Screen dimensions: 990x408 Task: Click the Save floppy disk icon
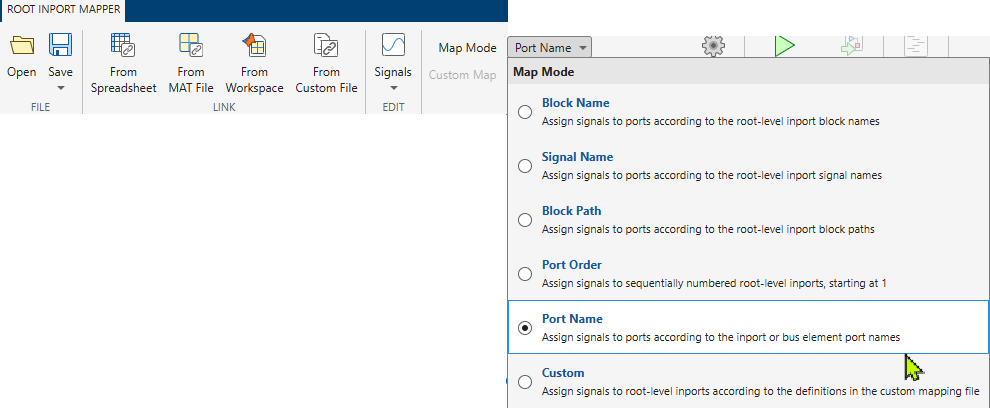[x=61, y=45]
